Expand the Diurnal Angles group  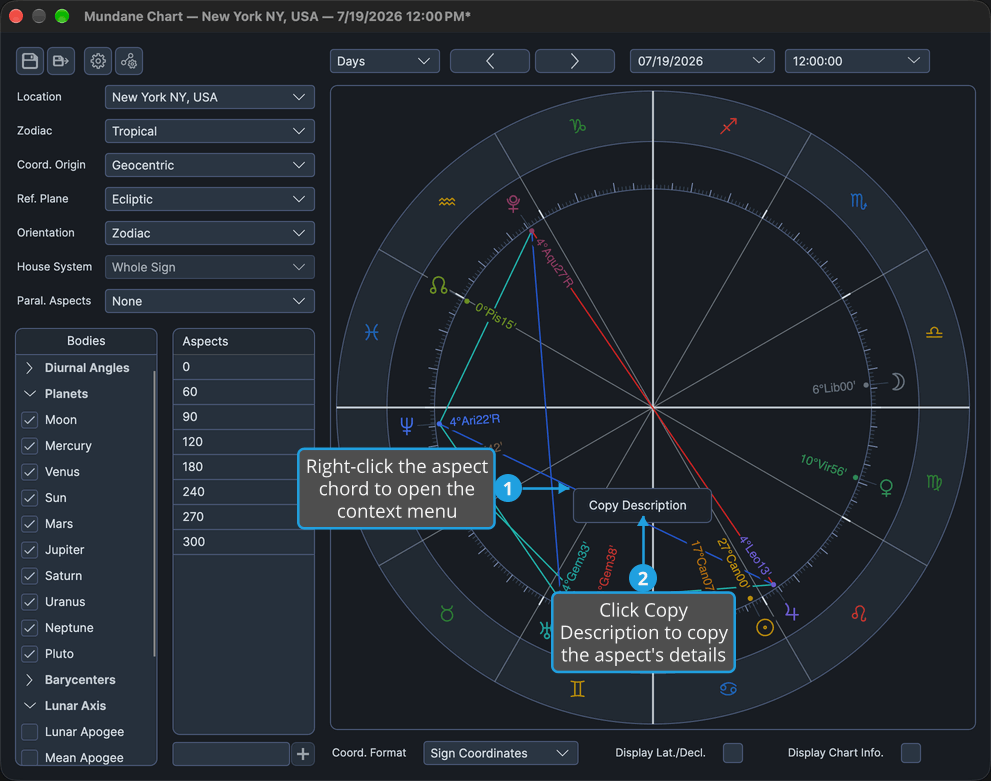(x=29, y=368)
